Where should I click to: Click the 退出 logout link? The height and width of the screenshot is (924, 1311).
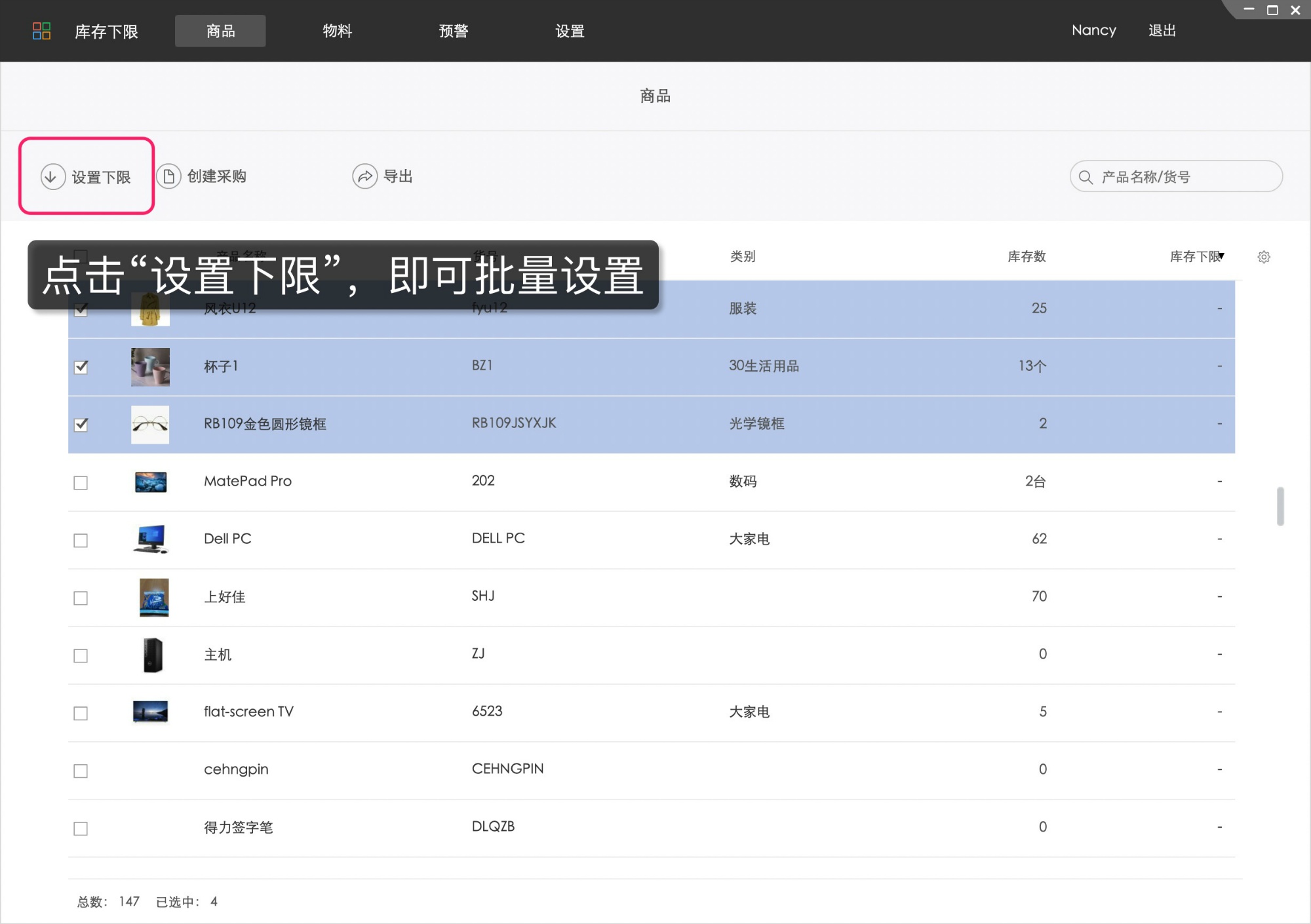[x=1162, y=30]
